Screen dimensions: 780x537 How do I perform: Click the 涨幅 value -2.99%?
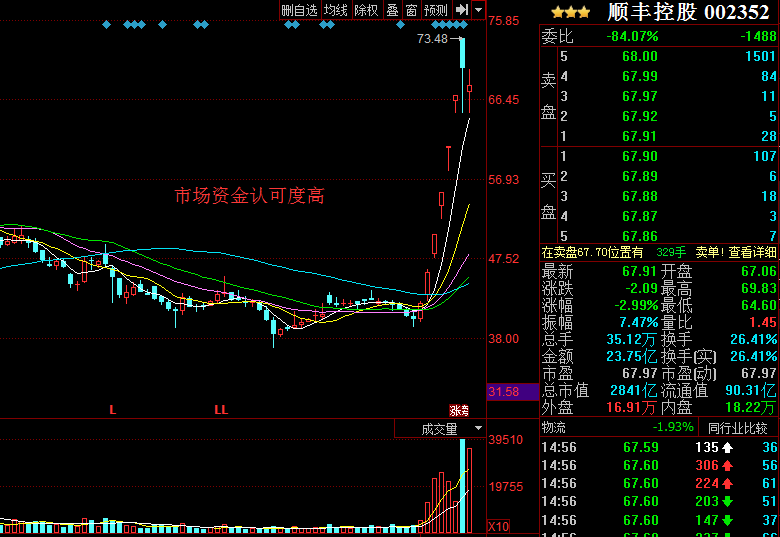pos(636,305)
